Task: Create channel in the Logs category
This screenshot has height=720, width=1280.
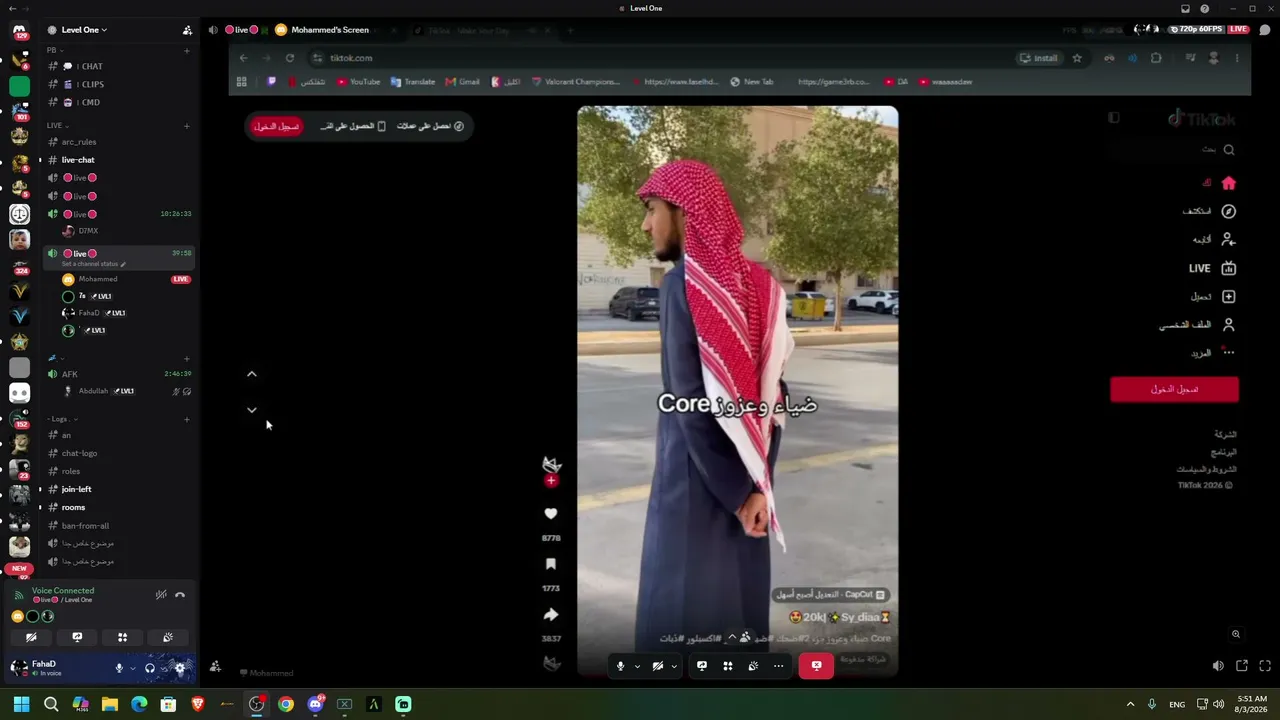Action: coord(187,419)
